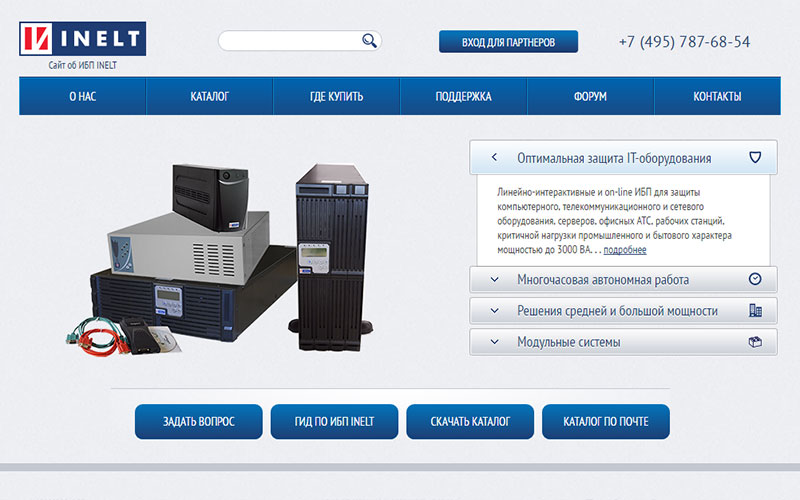Click 'Решения средней и большой мощности' text
This screenshot has height=500, width=800.
(617, 311)
